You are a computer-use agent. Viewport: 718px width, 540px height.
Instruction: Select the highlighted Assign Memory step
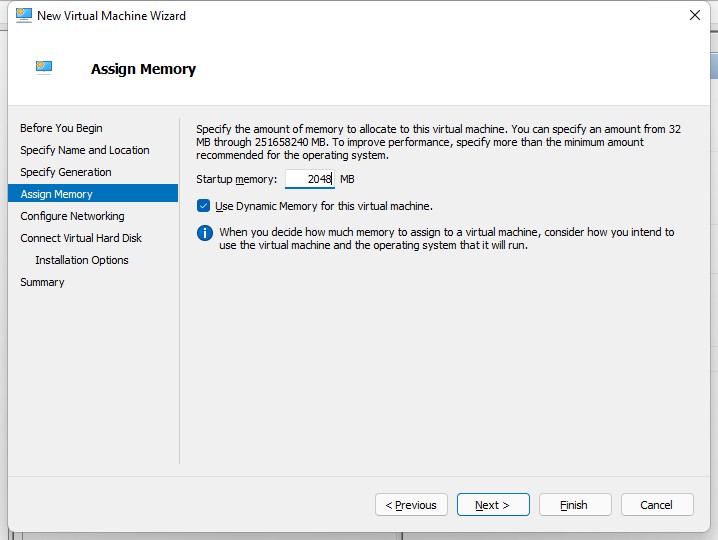(93, 193)
